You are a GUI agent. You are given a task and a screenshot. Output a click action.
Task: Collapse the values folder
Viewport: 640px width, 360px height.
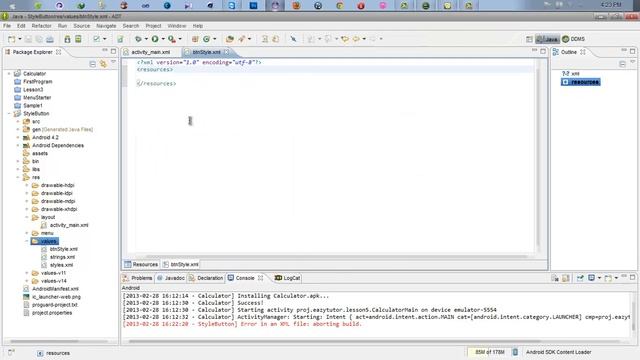click(27, 241)
